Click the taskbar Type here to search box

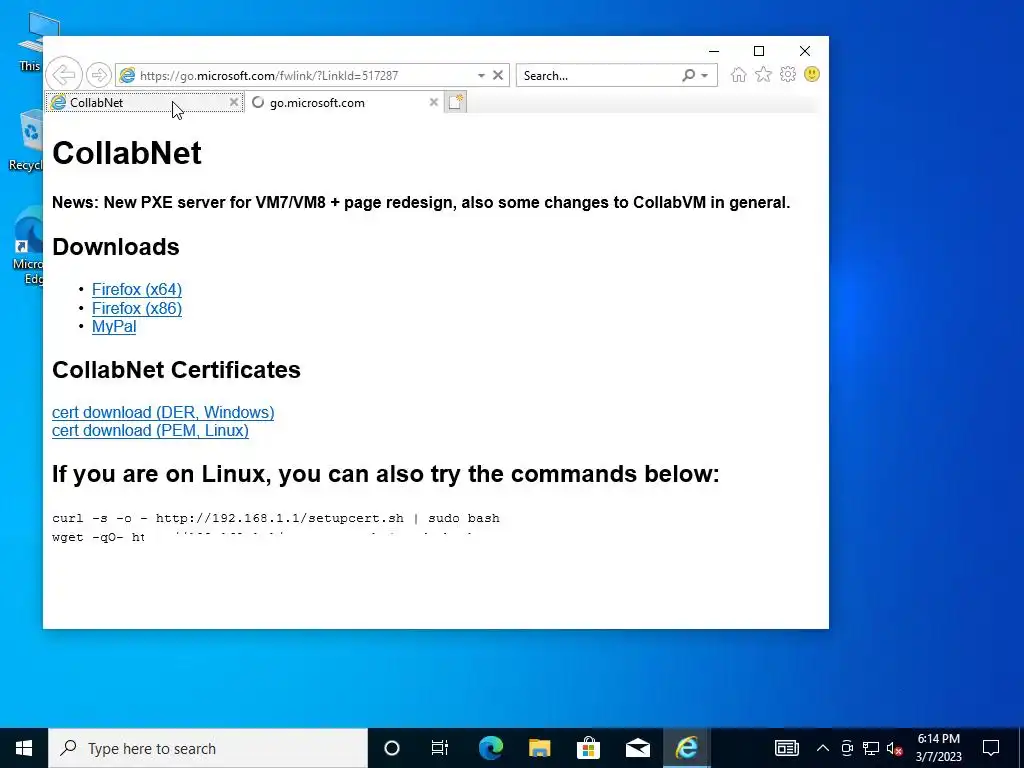208,748
